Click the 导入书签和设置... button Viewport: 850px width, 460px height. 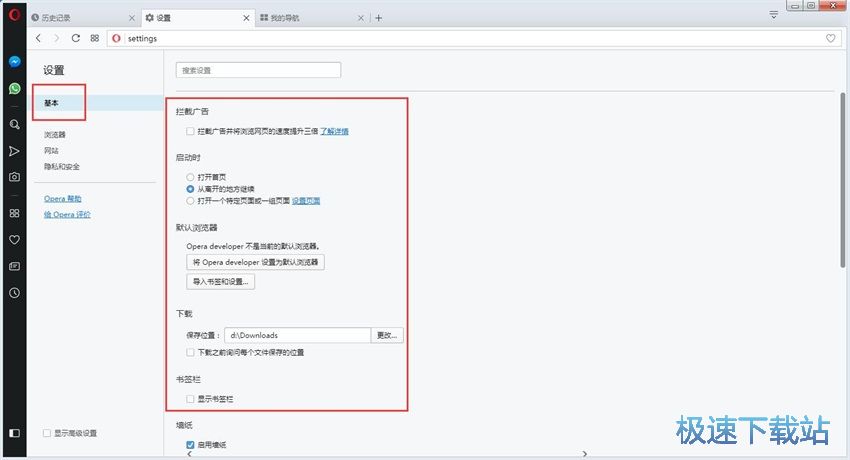pyautogui.click(x=221, y=282)
